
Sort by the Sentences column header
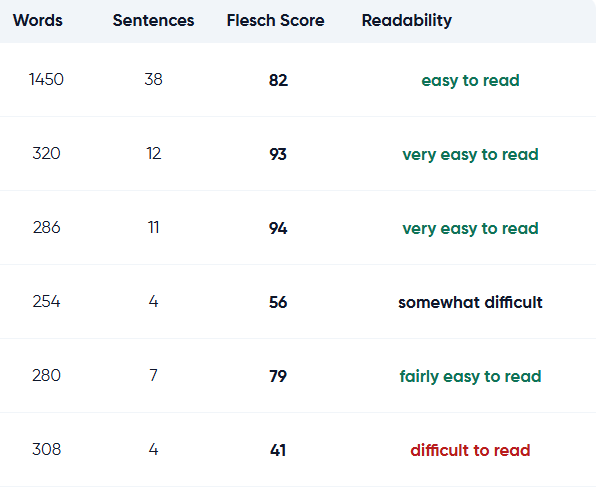(x=153, y=20)
